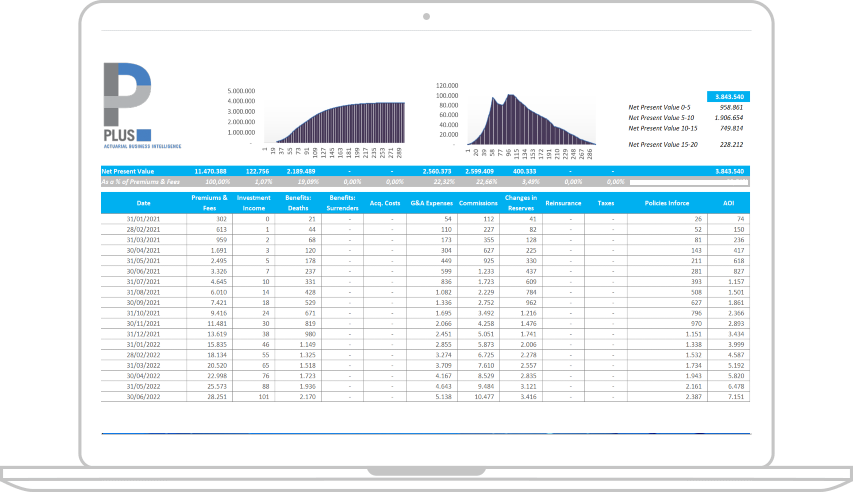853x492 pixels.
Task: Select the 'Net Present Value' row label
Action: click(x=128, y=171)
